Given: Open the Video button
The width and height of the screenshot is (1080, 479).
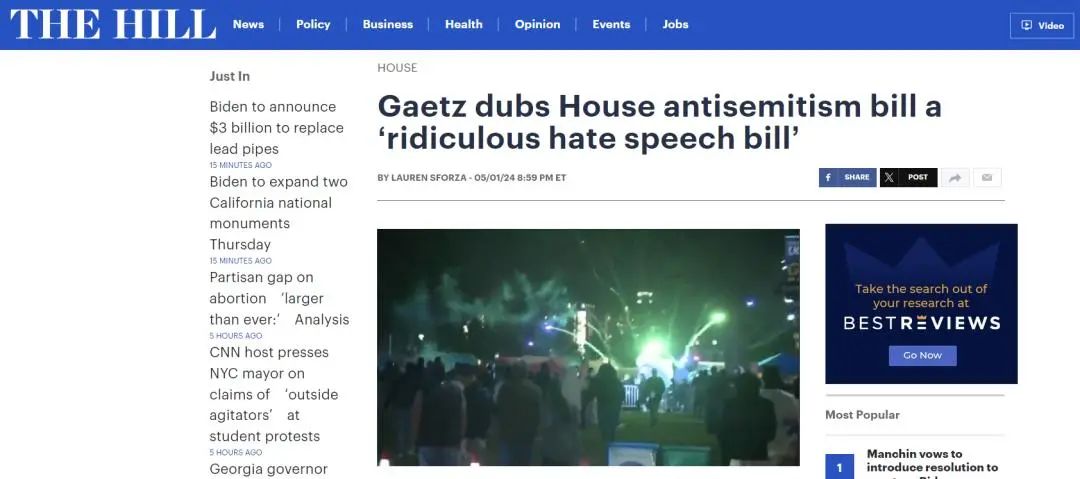Looking at the screenshot, I should click(x=1041, y=26).
